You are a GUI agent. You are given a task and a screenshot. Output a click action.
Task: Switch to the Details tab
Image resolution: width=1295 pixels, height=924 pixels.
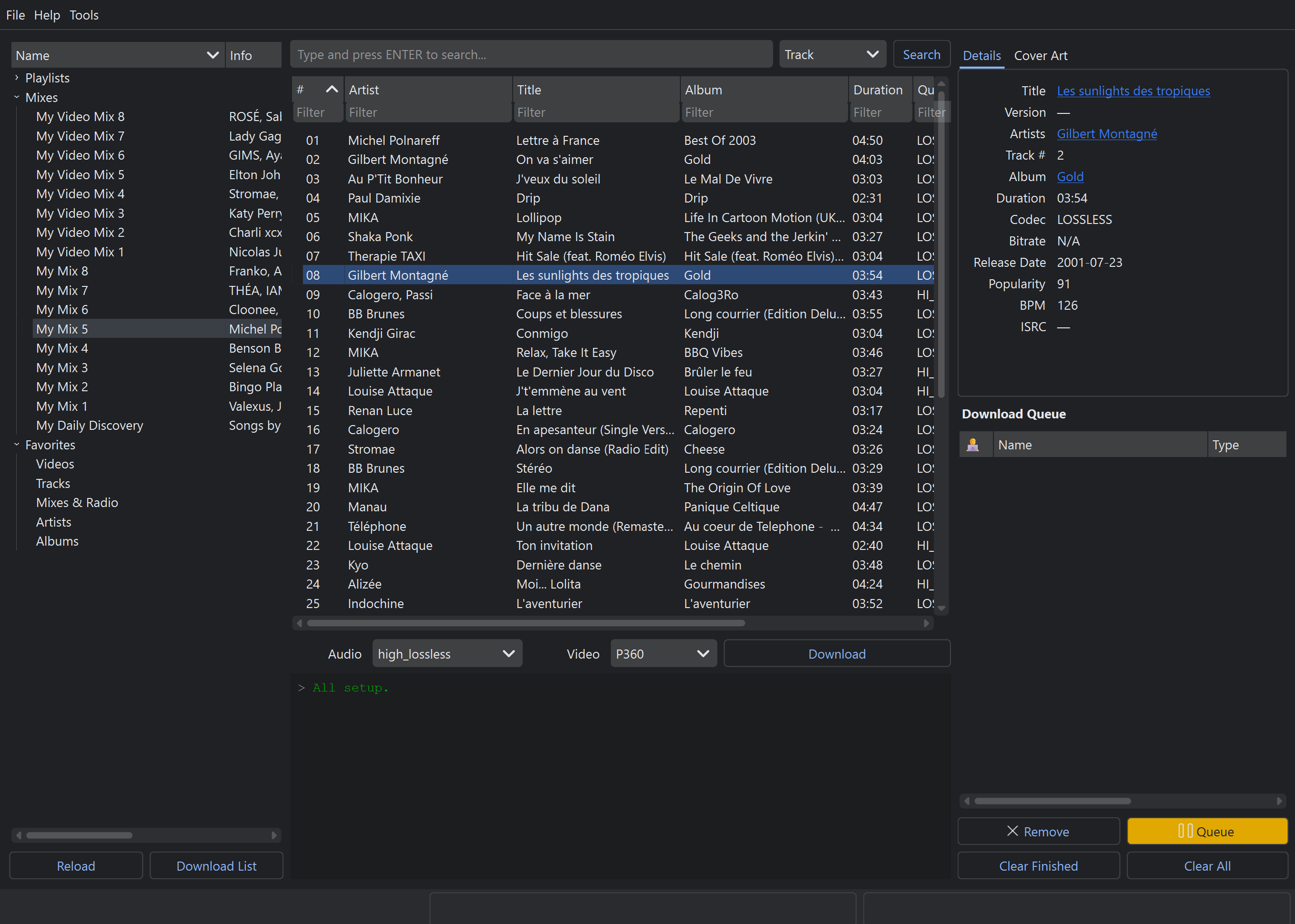[x=981, y=55]
